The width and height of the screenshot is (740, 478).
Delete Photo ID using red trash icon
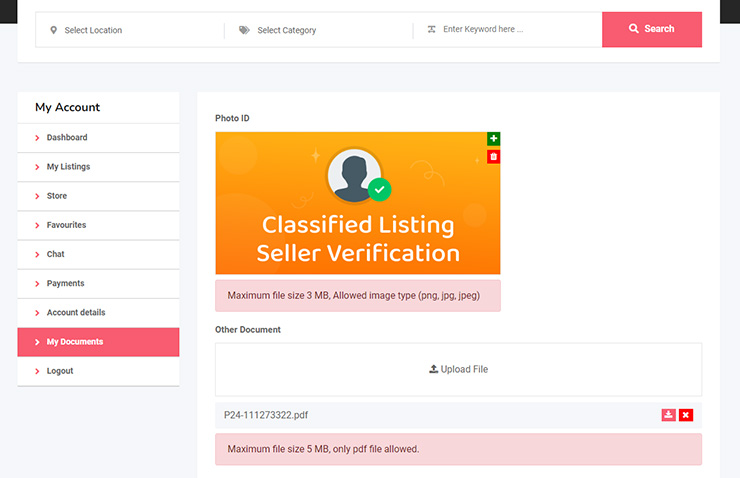493,157
